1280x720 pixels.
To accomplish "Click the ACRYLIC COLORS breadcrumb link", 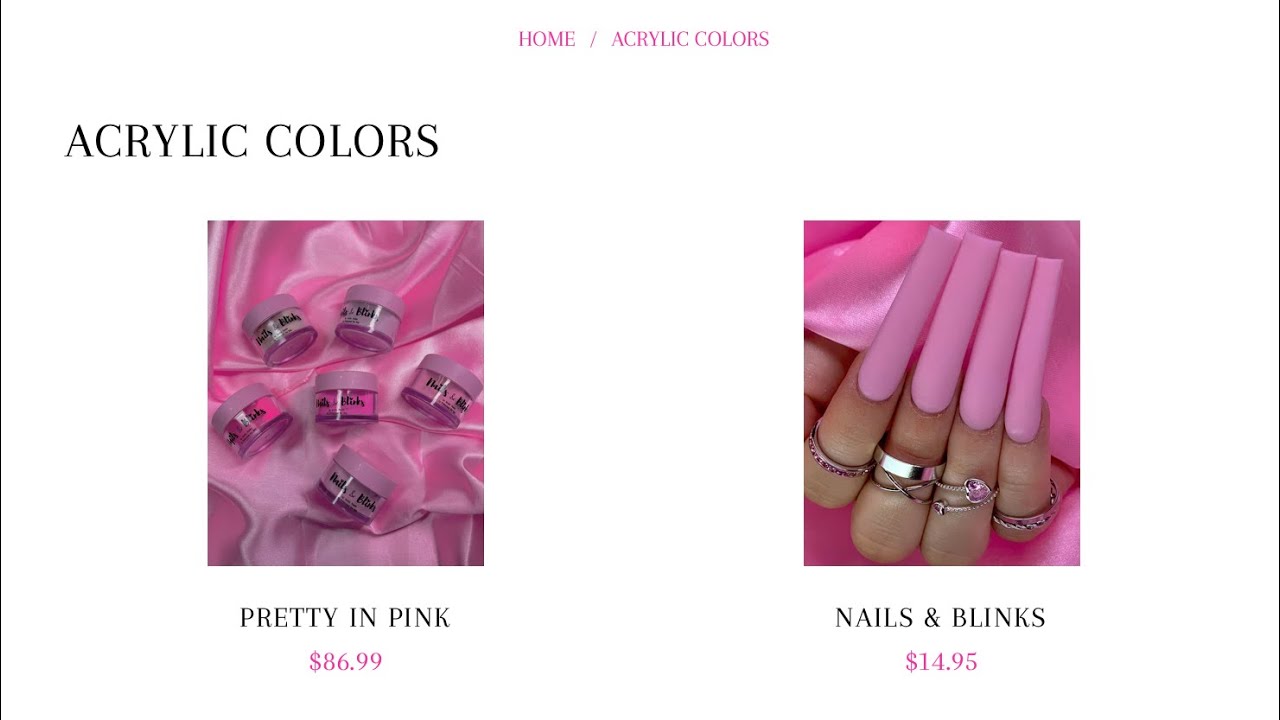I will pyautogui.click(x=690, y=39).
